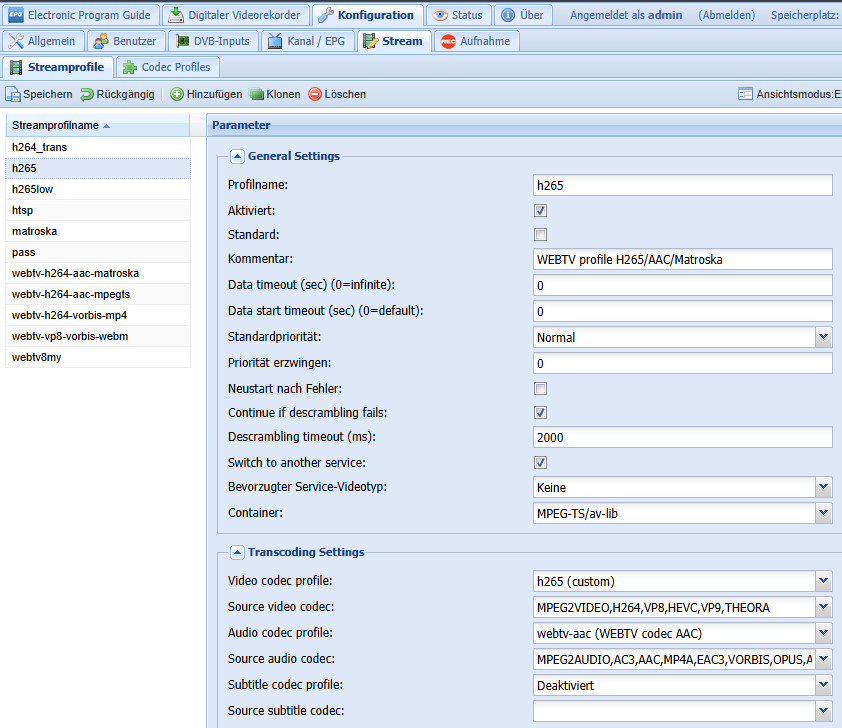Screen dimensions: 842x728
Task: Click the Löschen delete icon
Action: [315, 94]
